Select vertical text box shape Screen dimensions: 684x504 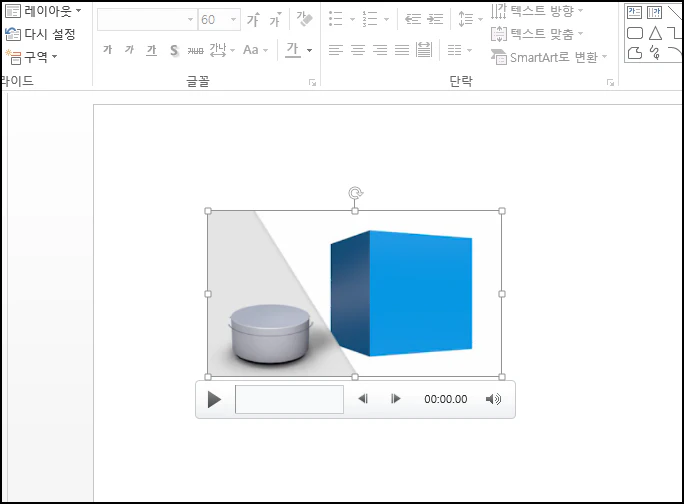pos(654,12)
